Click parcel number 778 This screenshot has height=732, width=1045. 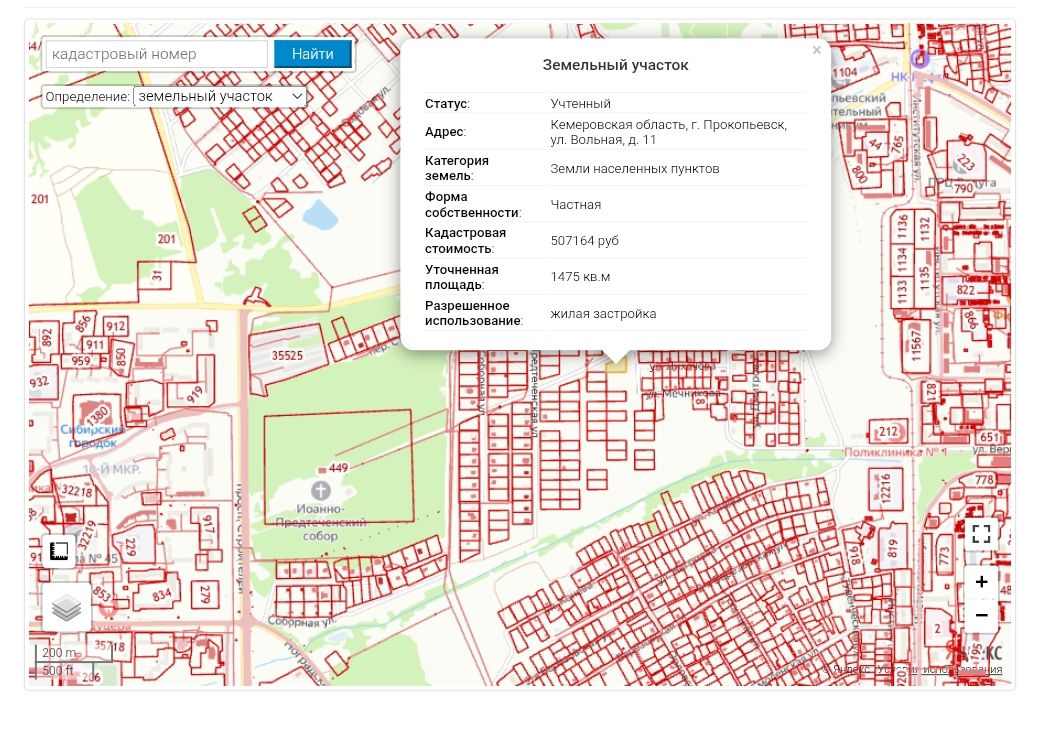[x=984, y=479]
